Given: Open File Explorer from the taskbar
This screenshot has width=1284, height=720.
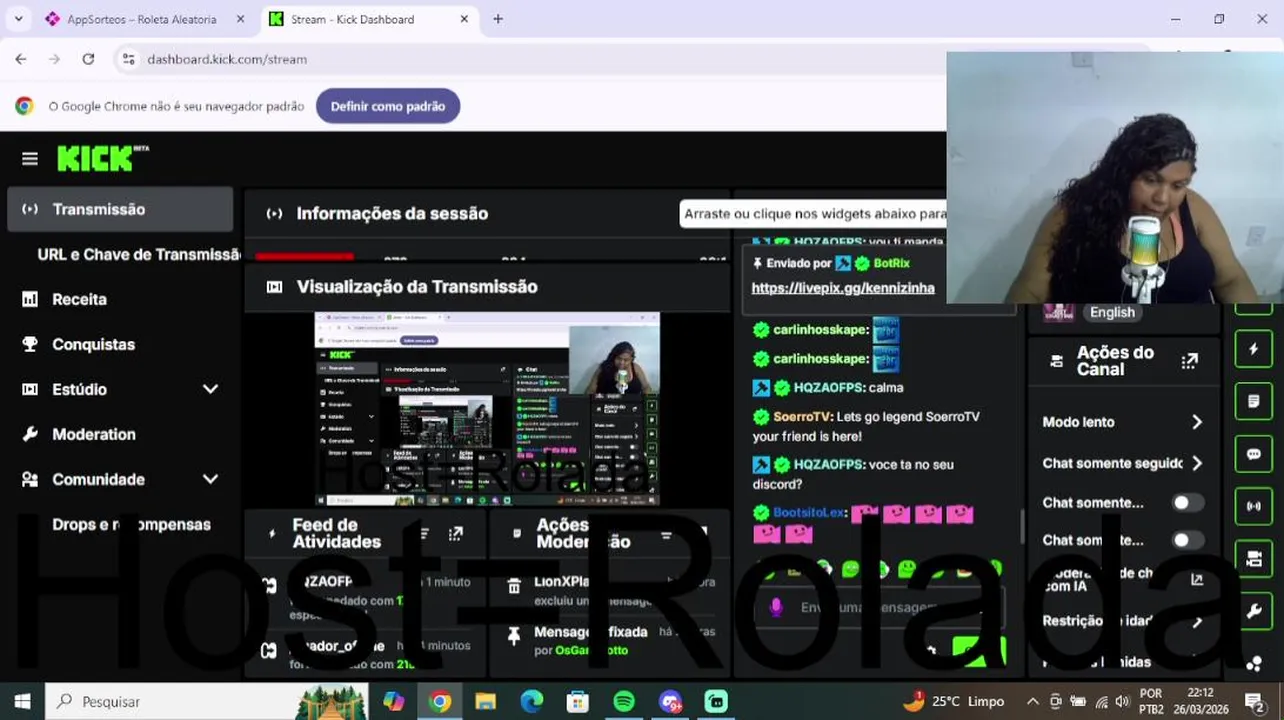Looking at the screenshot, I should [486, 701].
